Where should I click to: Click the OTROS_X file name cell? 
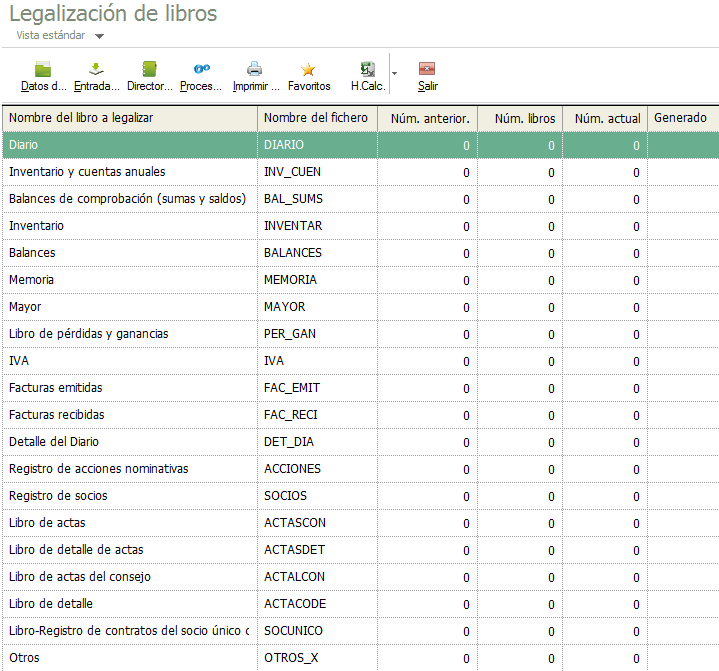(317, 658)
